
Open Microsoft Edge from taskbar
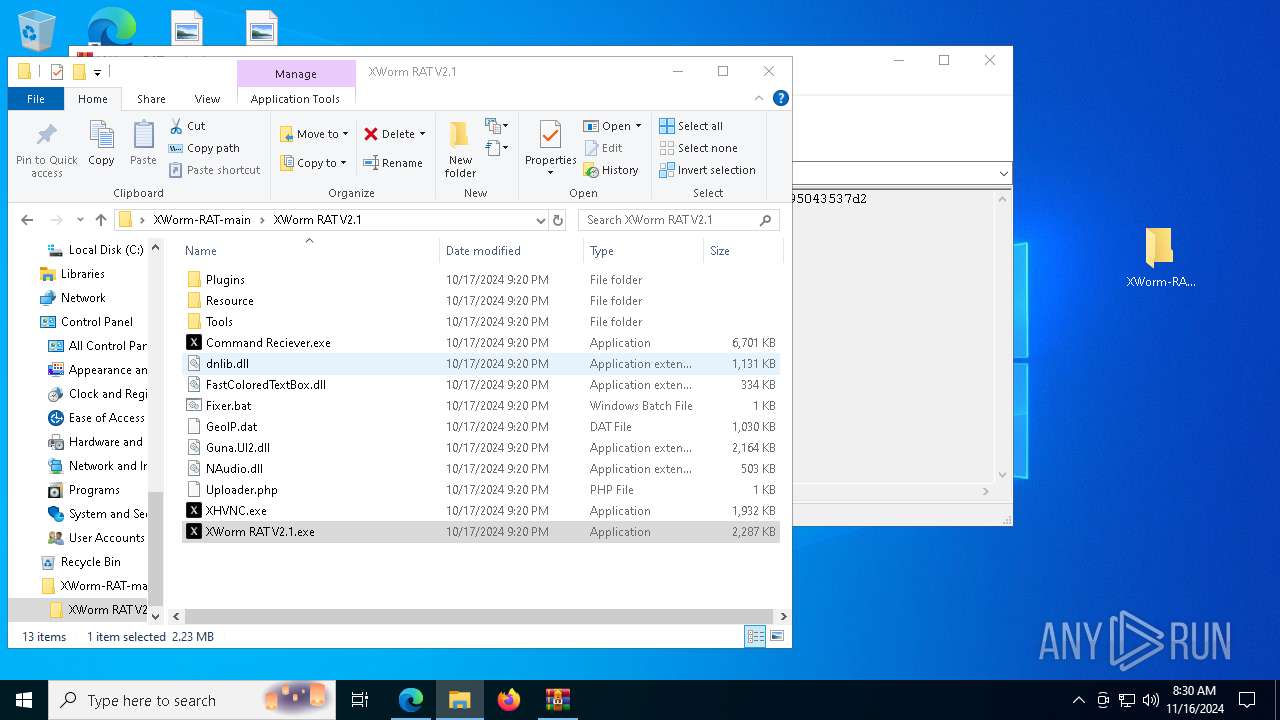pyautogui.click(x=411, y=700)
